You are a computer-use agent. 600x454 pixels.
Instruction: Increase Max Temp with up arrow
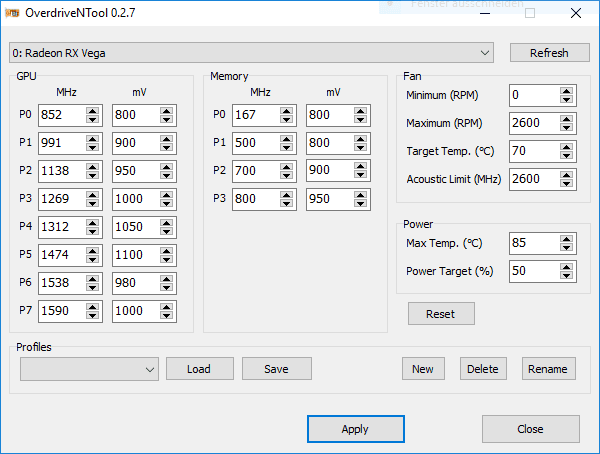point(566,239)
